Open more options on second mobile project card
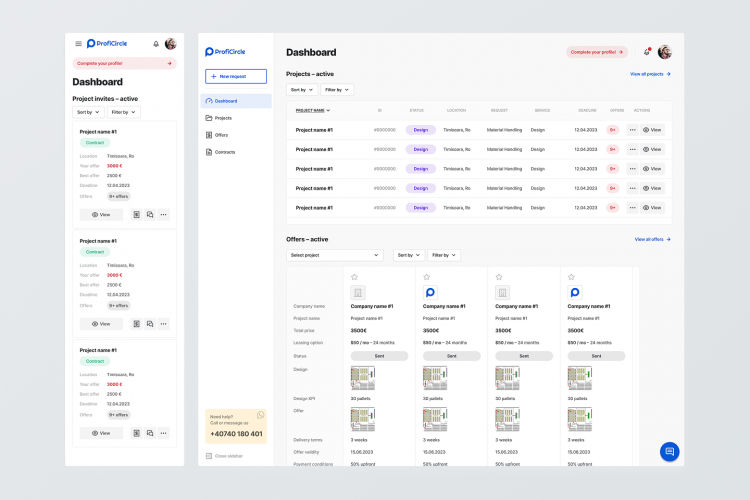The image size is (750, 500). point(164,324)
